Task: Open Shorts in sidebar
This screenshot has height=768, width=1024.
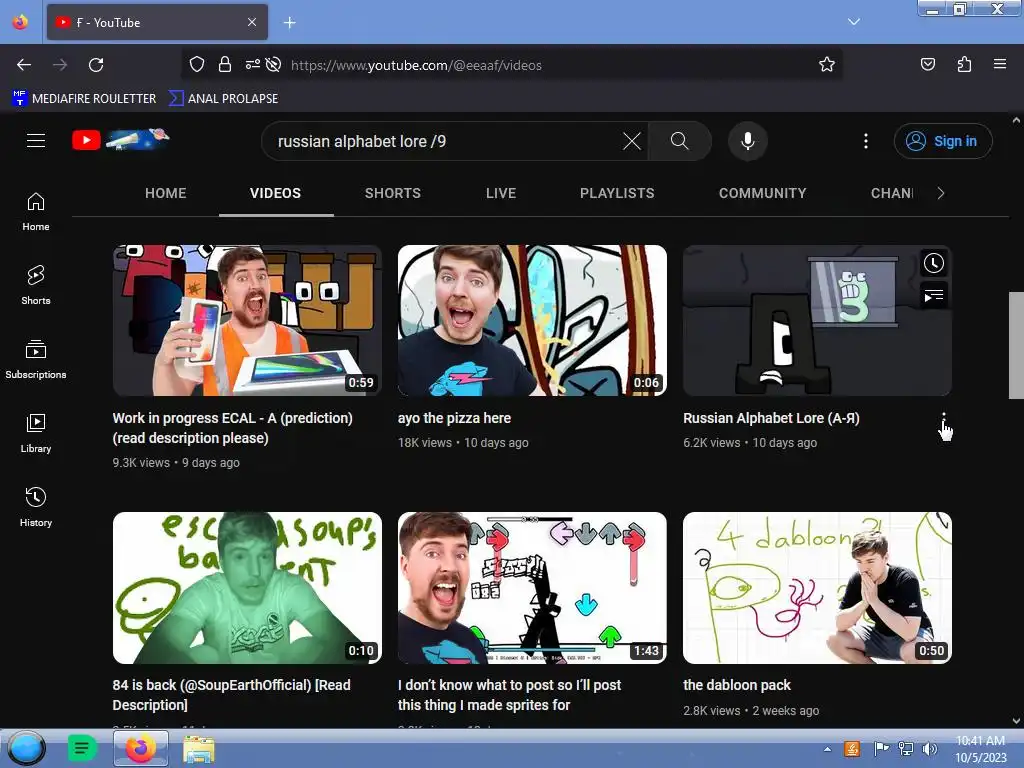Action: 36,285
